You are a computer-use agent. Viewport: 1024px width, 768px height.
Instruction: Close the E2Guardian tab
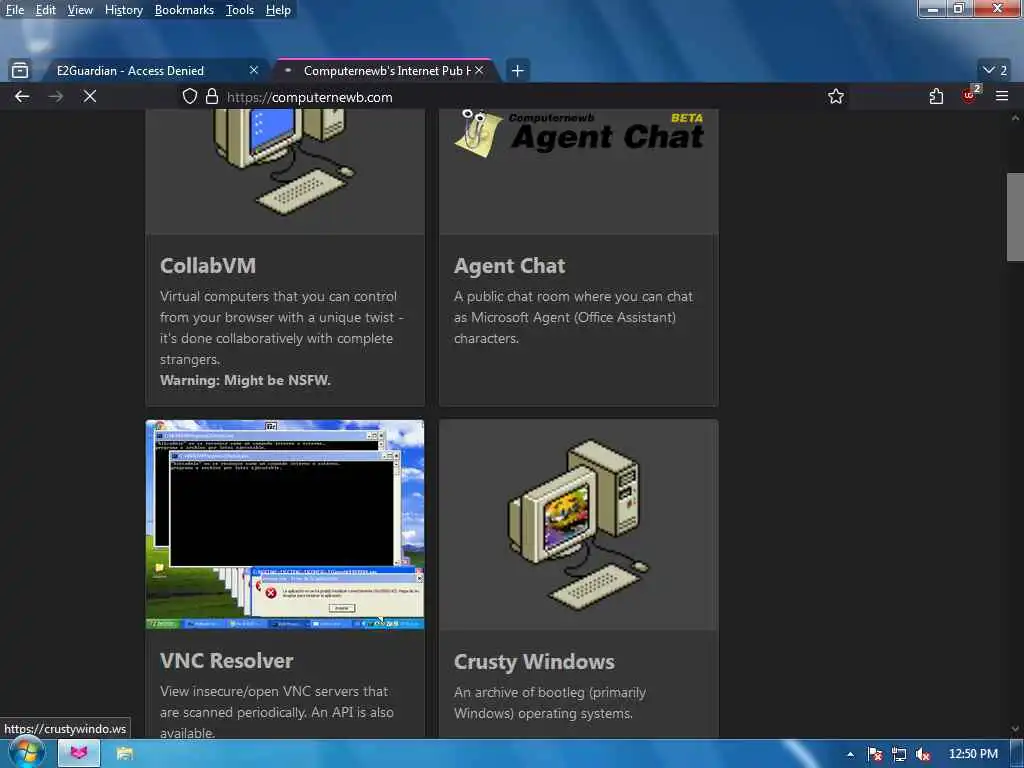pos(254,70)
